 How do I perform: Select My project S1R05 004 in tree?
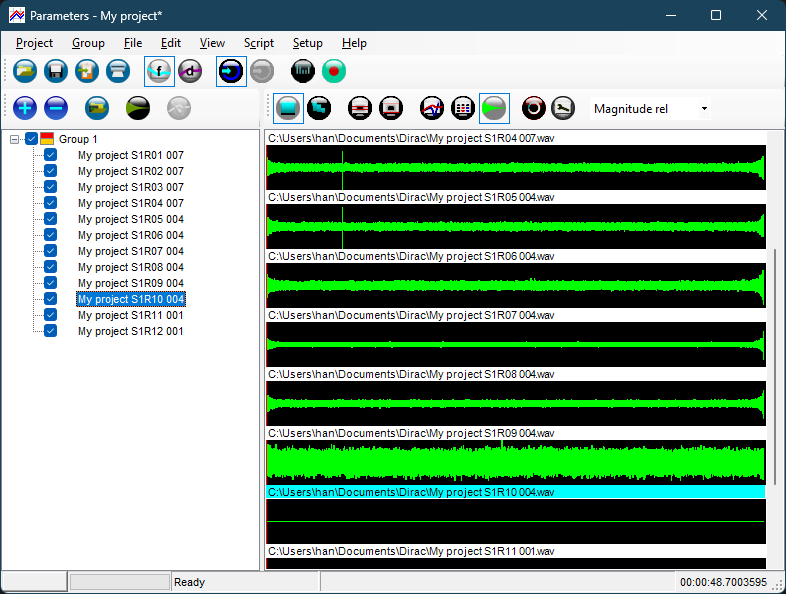click(x=130, y=219)
